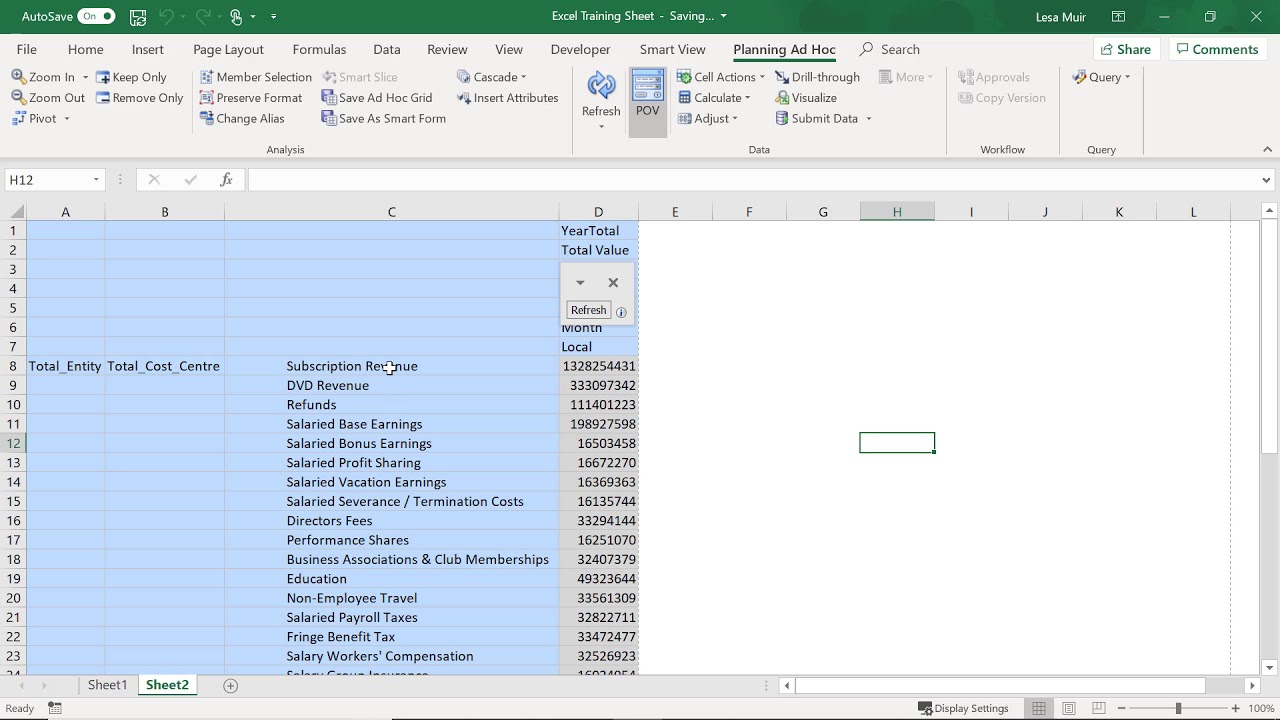Open the floating POV toolbar dropdown arrow
Screen dimensions: 1280x720
click(580, 283)
